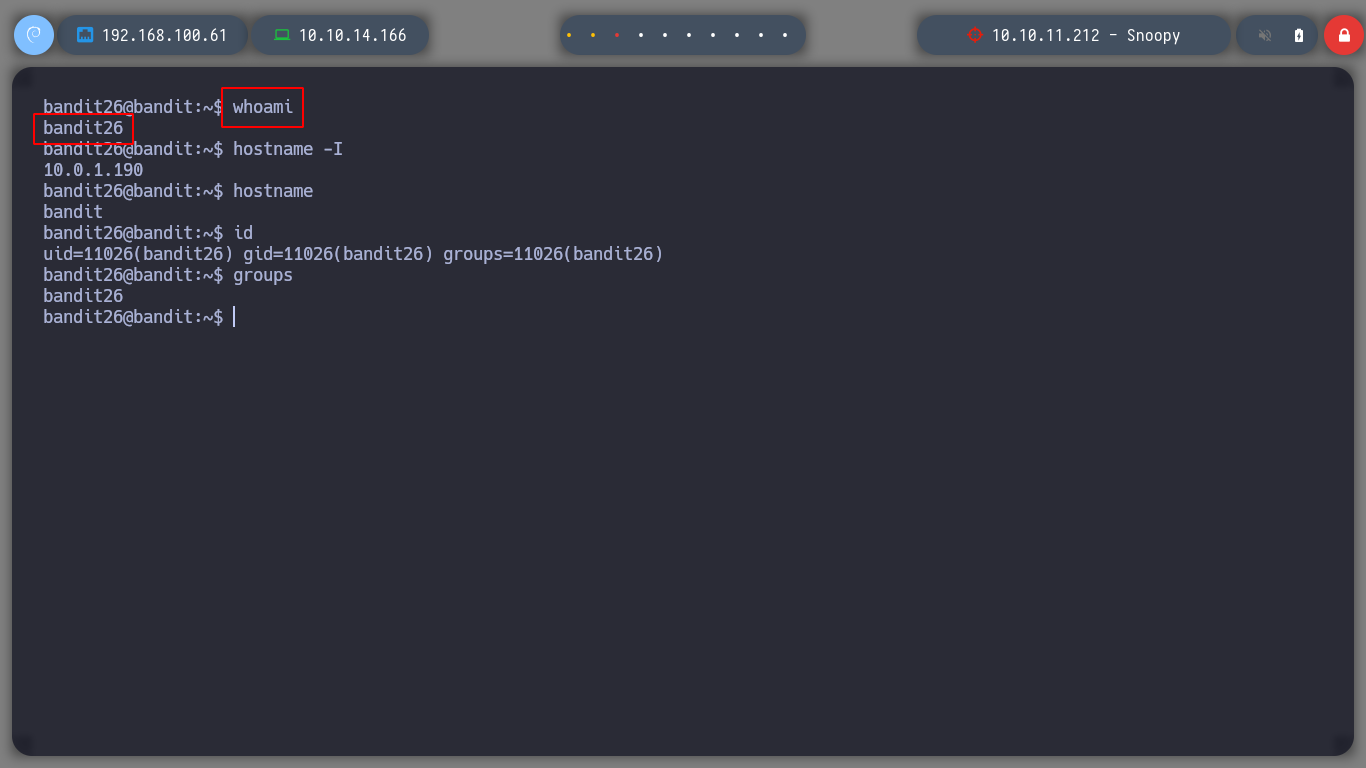Toggle the muted volume speaker icon
The image size is (1366, 768).
coord(1265,35)
